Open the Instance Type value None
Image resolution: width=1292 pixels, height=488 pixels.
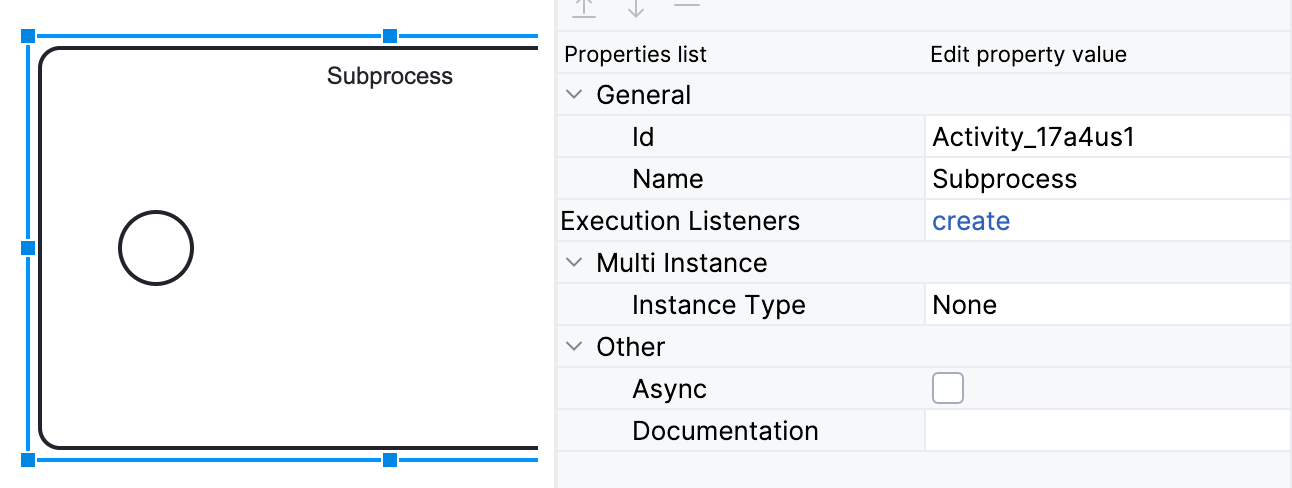(1105, 305)
